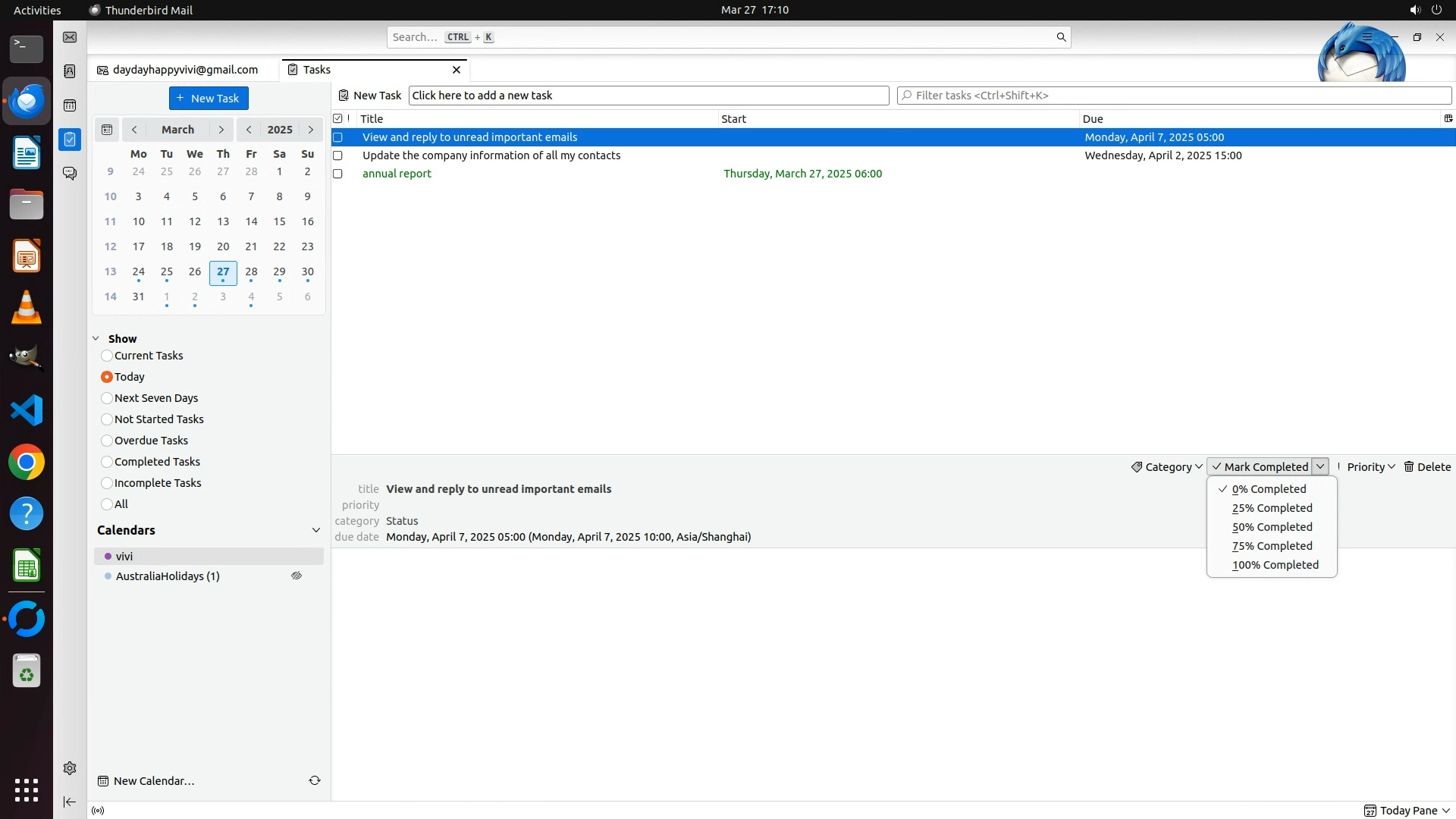Open the Category dropdown
Viewport: 1456px width, 819px height.
(x=1166, y=467)
